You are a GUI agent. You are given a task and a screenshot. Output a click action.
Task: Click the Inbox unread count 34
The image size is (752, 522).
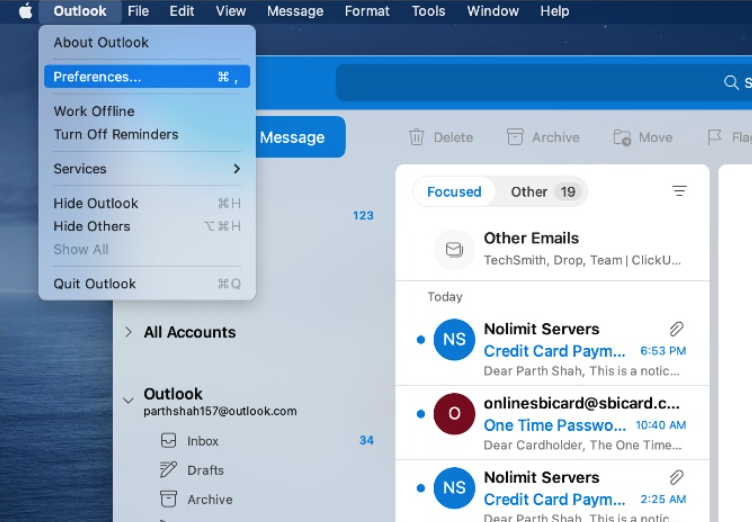[366, 440]
